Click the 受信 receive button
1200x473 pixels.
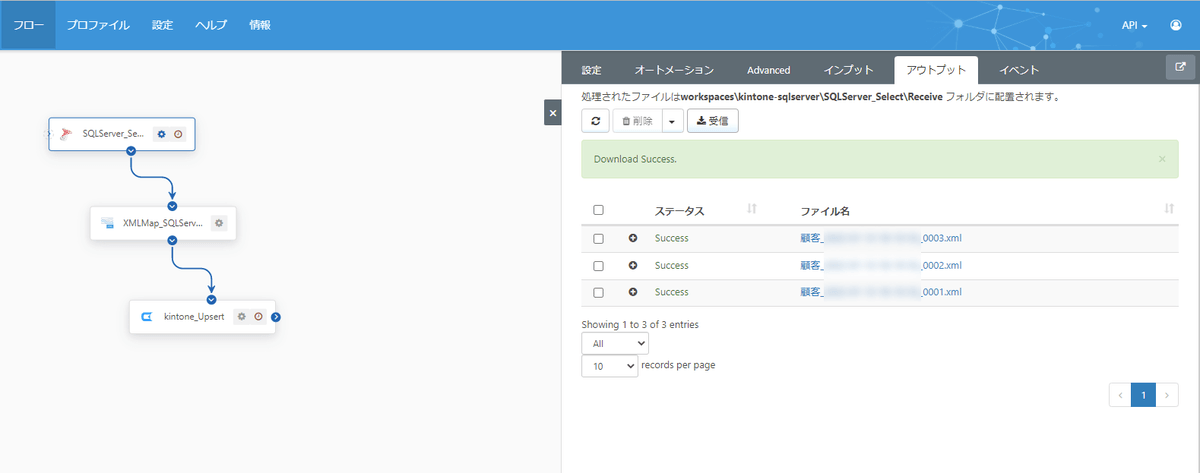(713, 121)
